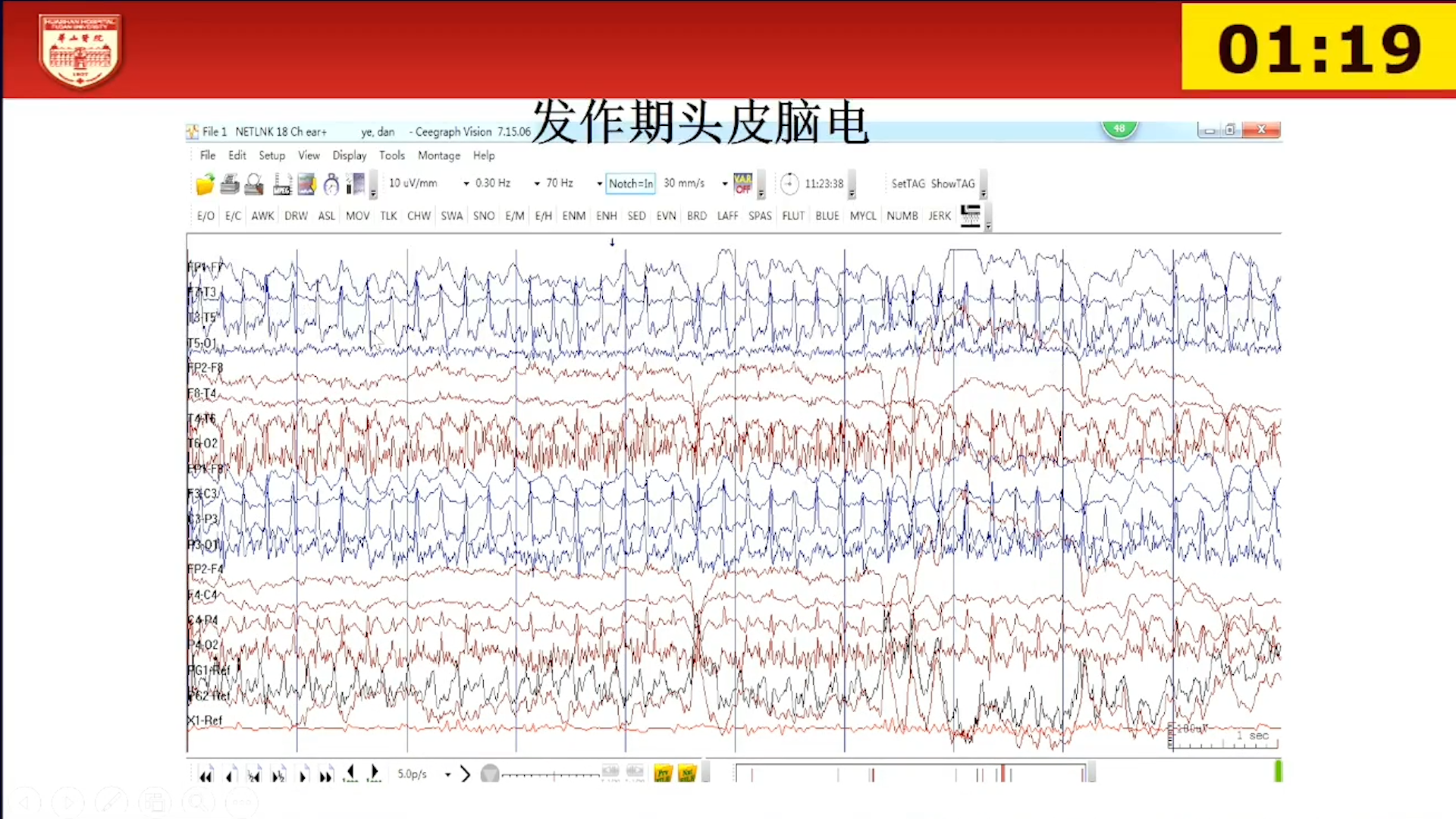The height and width of the screenshot is (819, 1456).
Task: Open the print preview magnifier icon
Action: pyautogui.click(x=254, y=184)
